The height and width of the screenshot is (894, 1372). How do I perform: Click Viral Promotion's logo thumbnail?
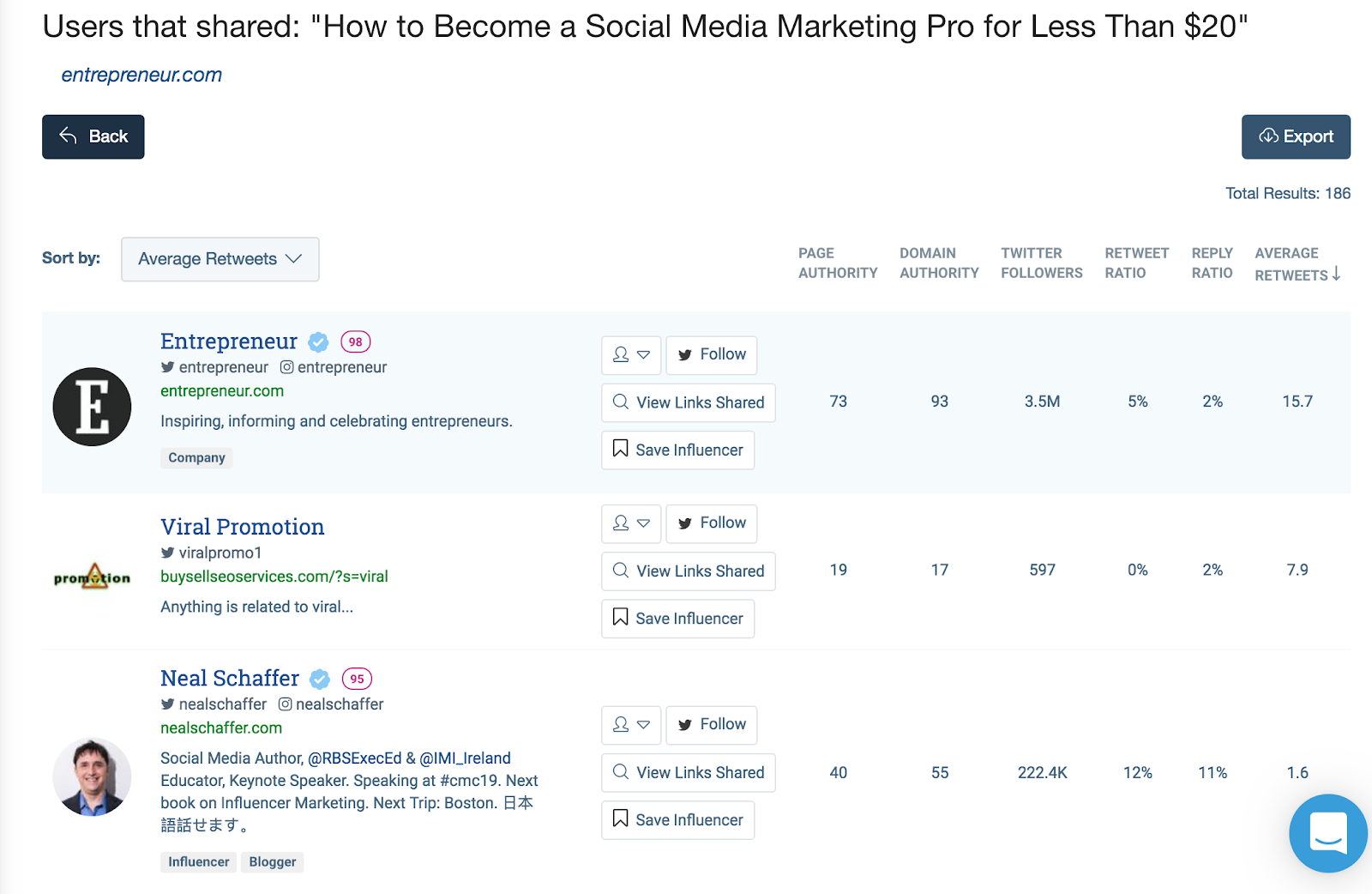[92, 577]
